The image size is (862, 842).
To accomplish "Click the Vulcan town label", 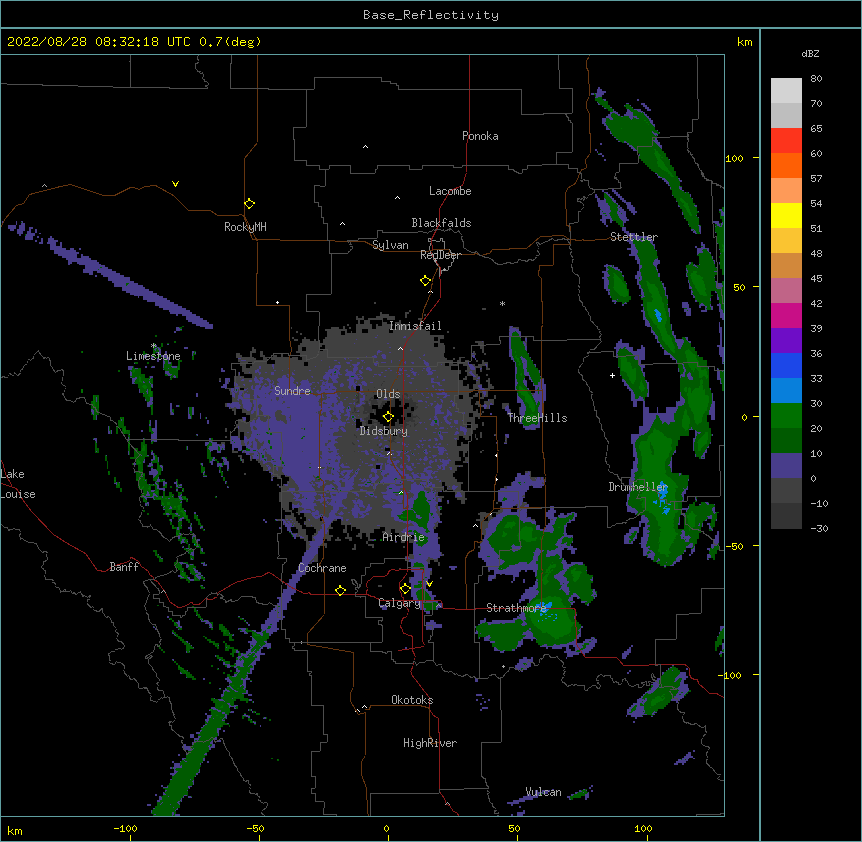I will pos(543,792).
